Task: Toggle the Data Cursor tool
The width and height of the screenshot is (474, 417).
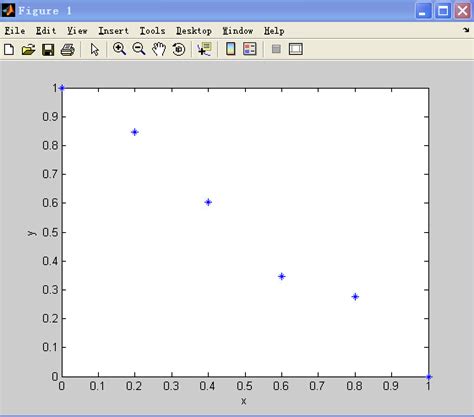Action: click(204, 49)
